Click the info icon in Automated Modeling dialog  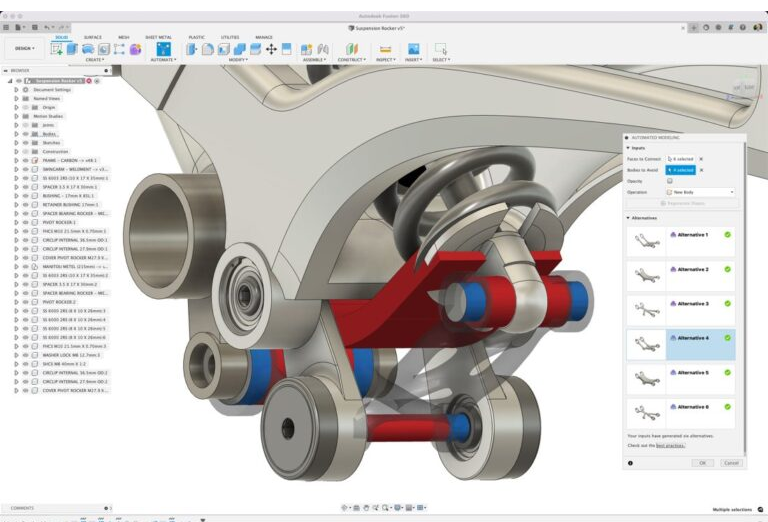coord(630,463)
